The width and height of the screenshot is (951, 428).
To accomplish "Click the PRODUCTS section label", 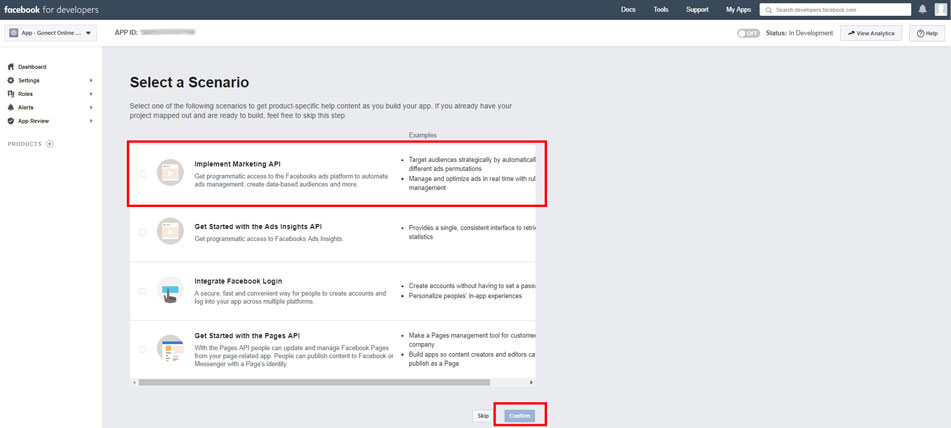I will pos(25,144).
